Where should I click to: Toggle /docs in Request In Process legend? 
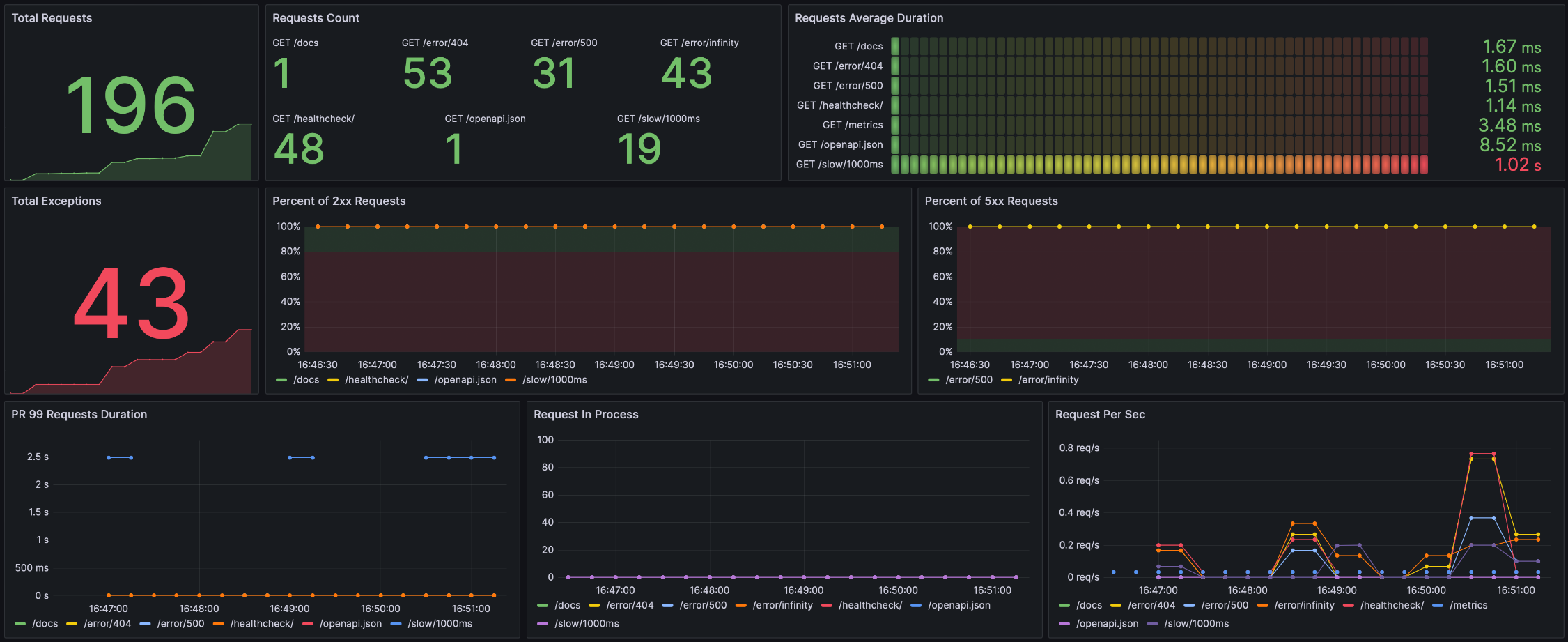pos(567,605)
